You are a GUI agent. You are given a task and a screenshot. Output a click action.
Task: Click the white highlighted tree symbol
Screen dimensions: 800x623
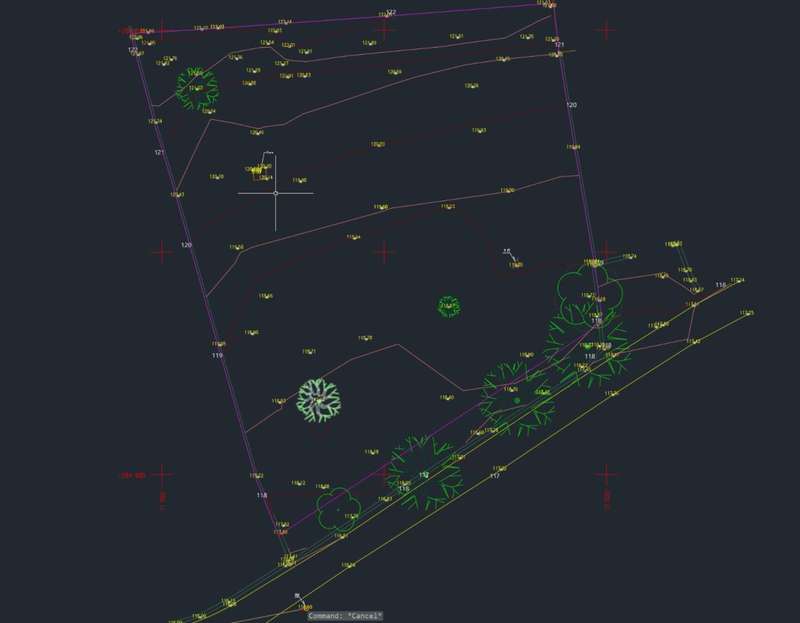319,400
